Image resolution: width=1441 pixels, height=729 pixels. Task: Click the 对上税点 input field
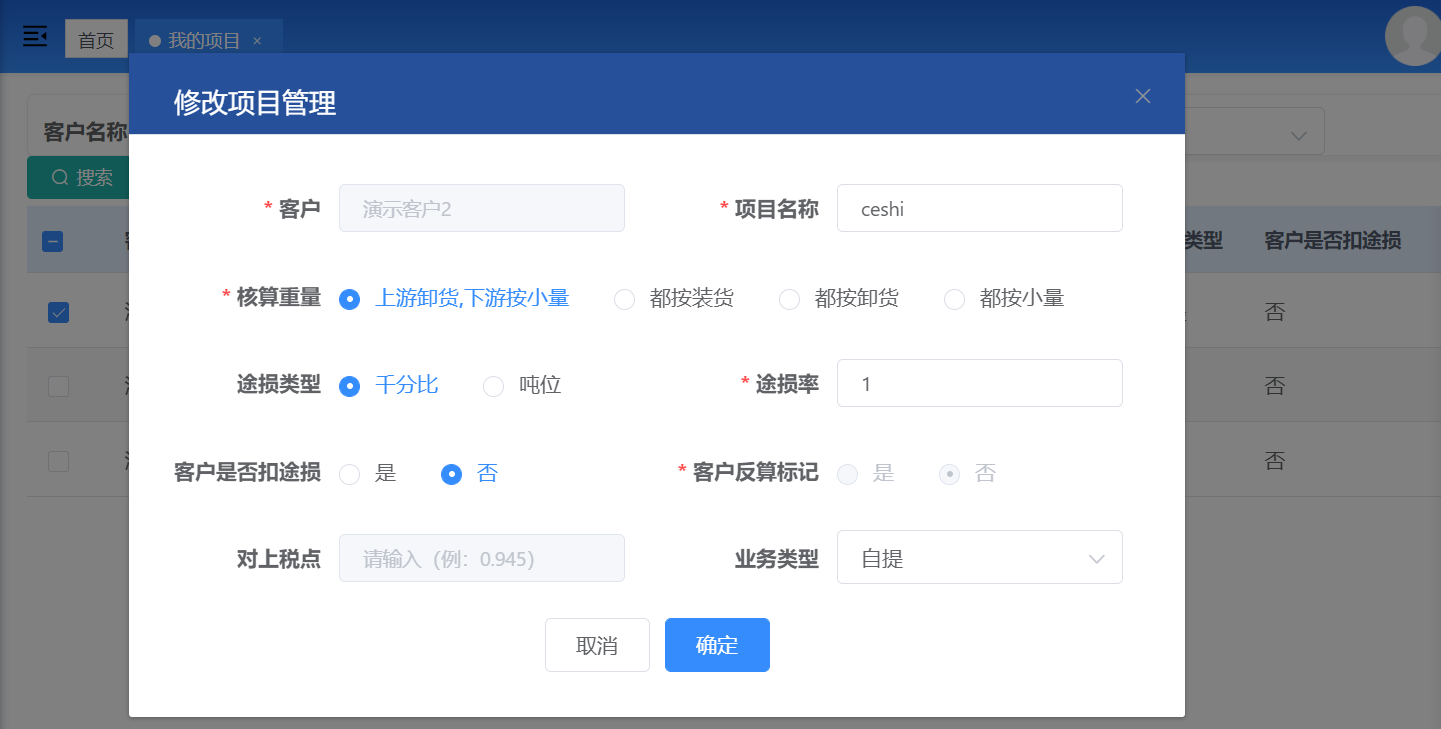click(482, 558)
